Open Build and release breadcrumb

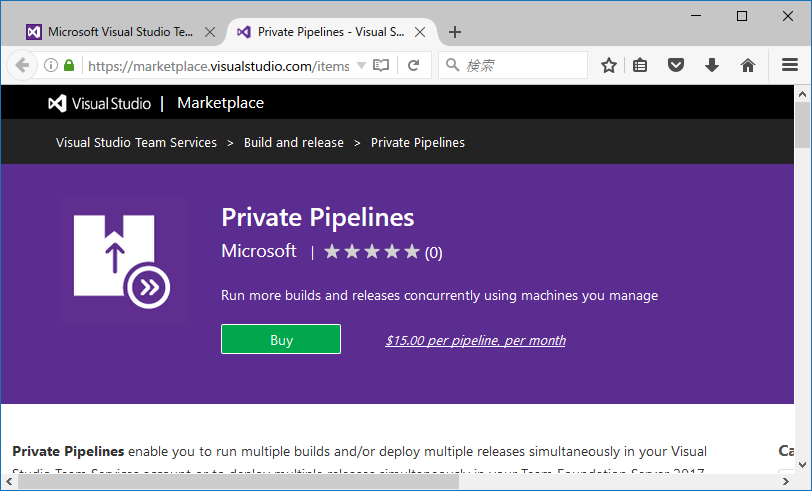point(294,142)
